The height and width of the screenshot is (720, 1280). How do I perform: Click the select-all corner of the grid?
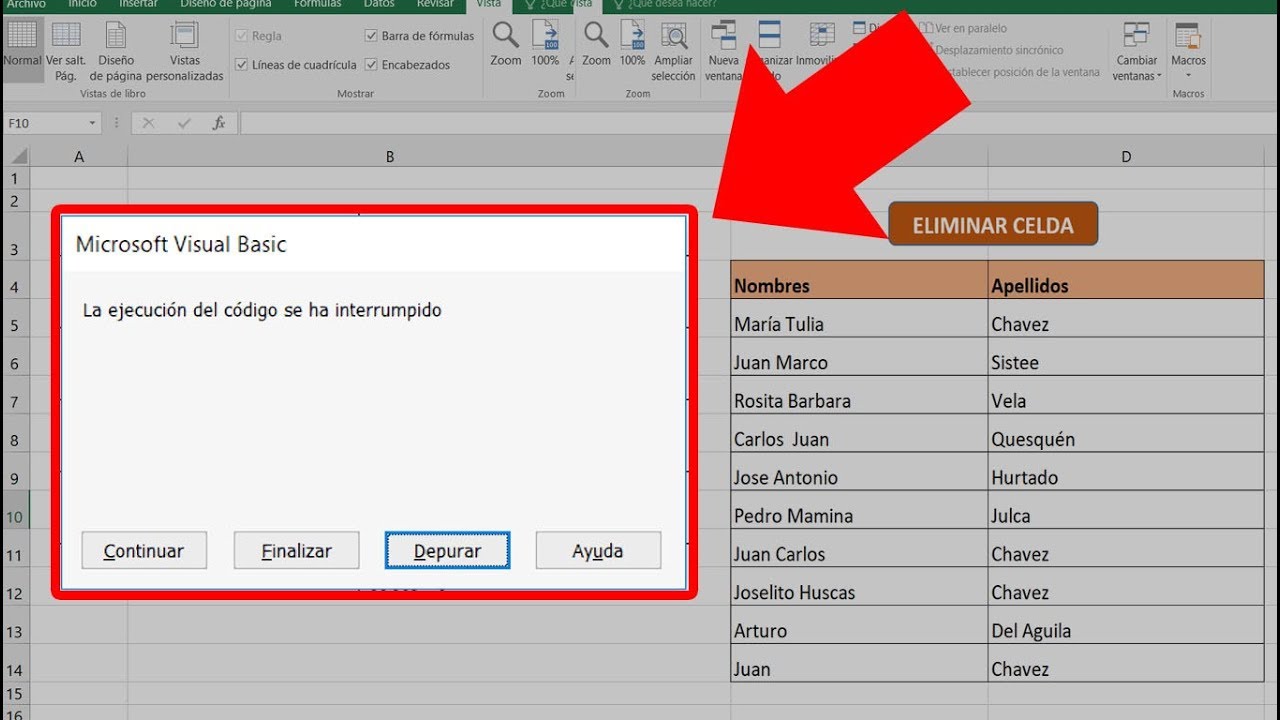[16, 157]
